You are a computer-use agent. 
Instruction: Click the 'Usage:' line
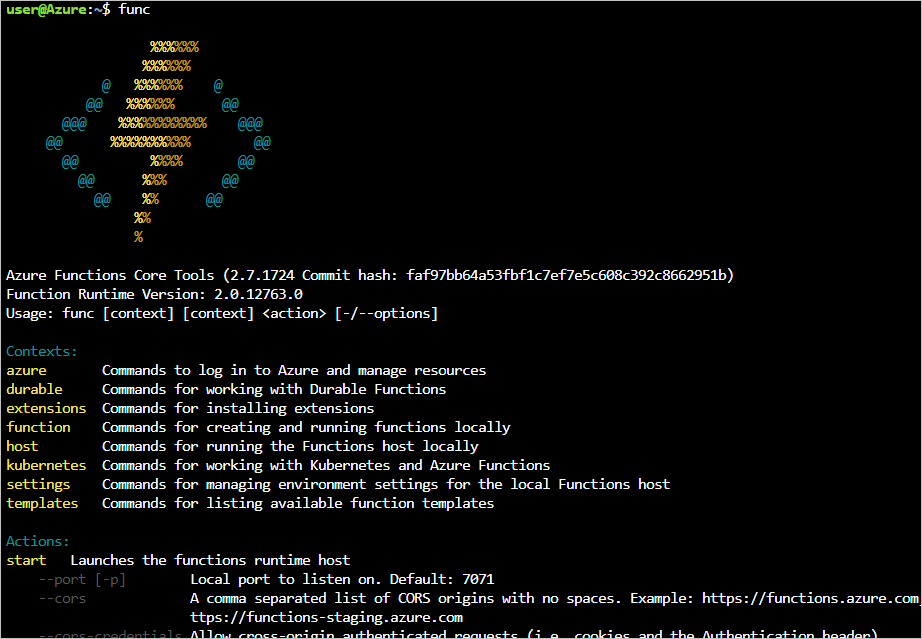point(222,313)
